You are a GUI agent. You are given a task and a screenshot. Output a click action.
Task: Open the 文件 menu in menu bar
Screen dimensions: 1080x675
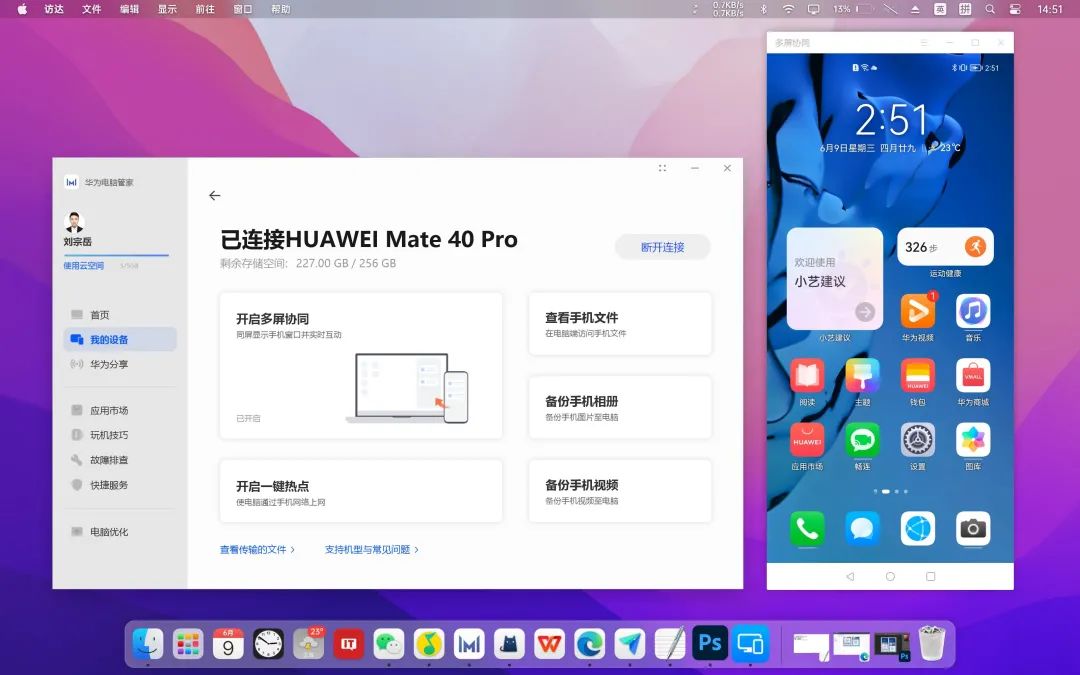click(92, 9)
